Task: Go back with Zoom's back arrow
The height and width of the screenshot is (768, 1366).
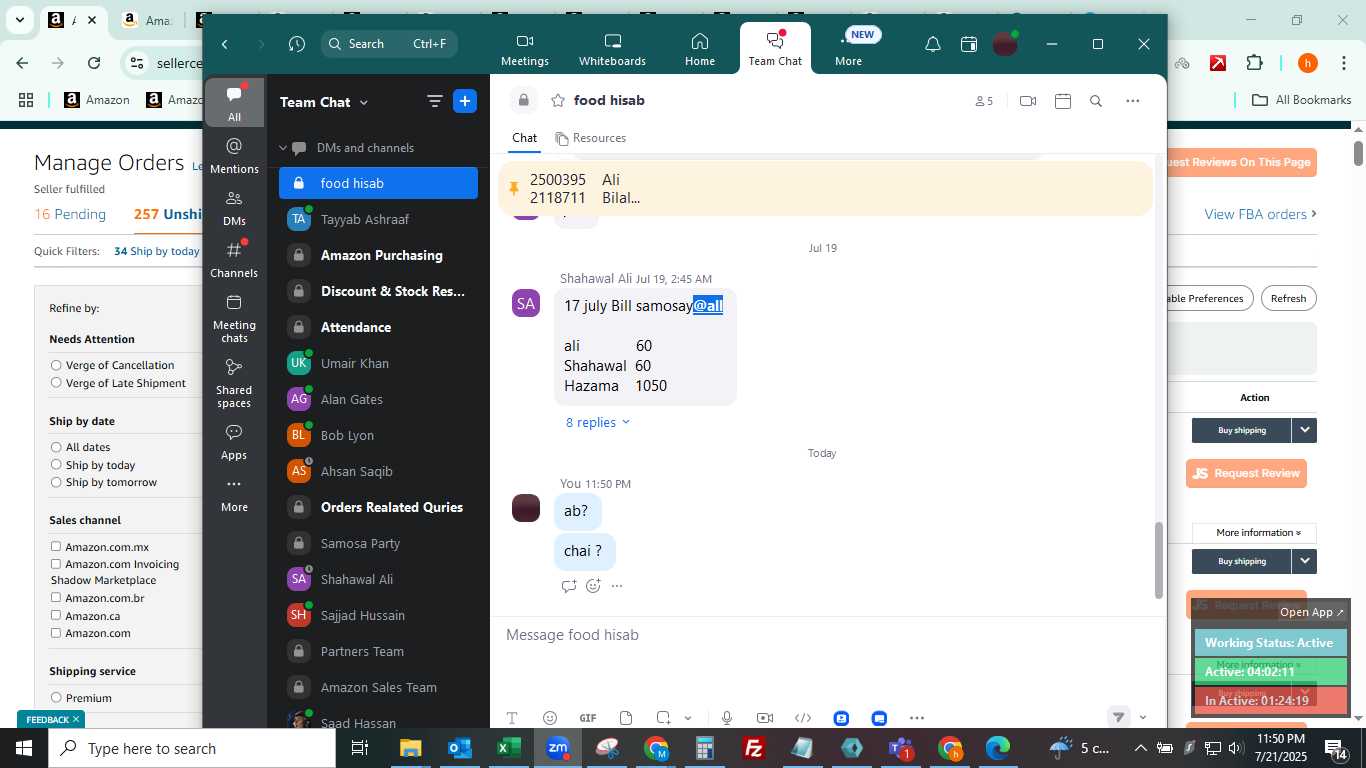Action: point(225,44)
